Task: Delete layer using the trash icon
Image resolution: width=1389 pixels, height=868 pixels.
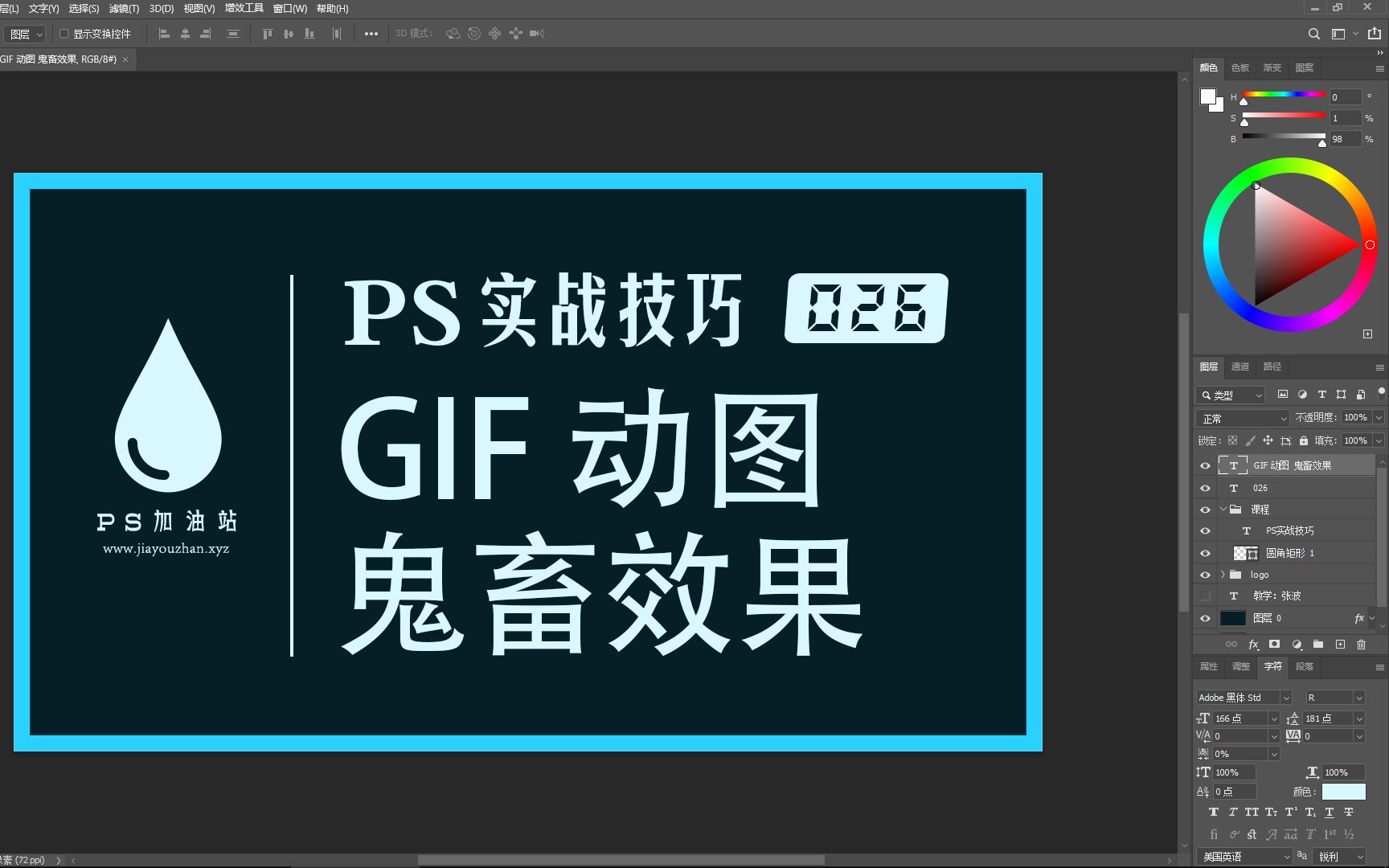Action: coord(1361,644)
